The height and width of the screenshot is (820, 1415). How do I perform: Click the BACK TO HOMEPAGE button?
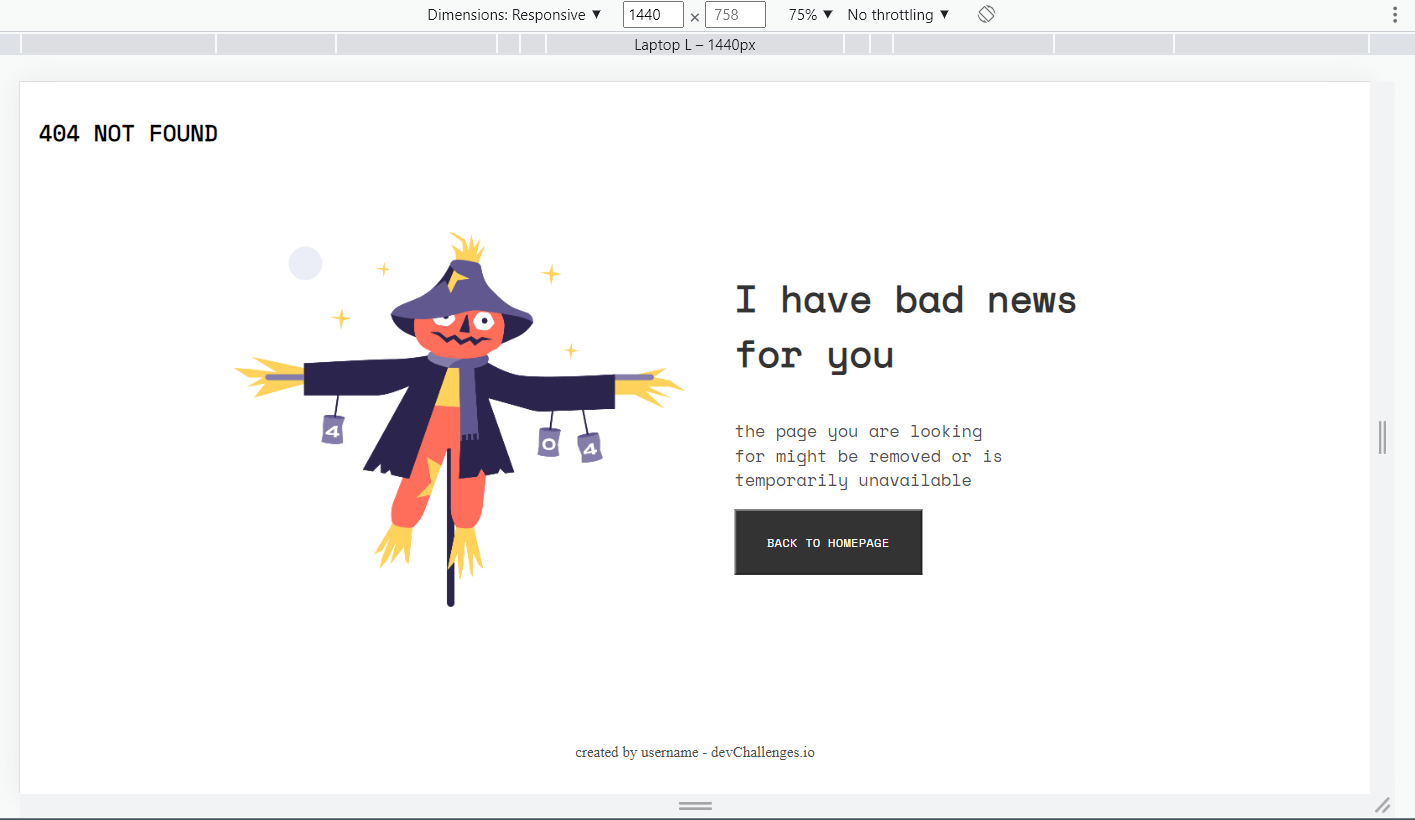coord(828,542)
